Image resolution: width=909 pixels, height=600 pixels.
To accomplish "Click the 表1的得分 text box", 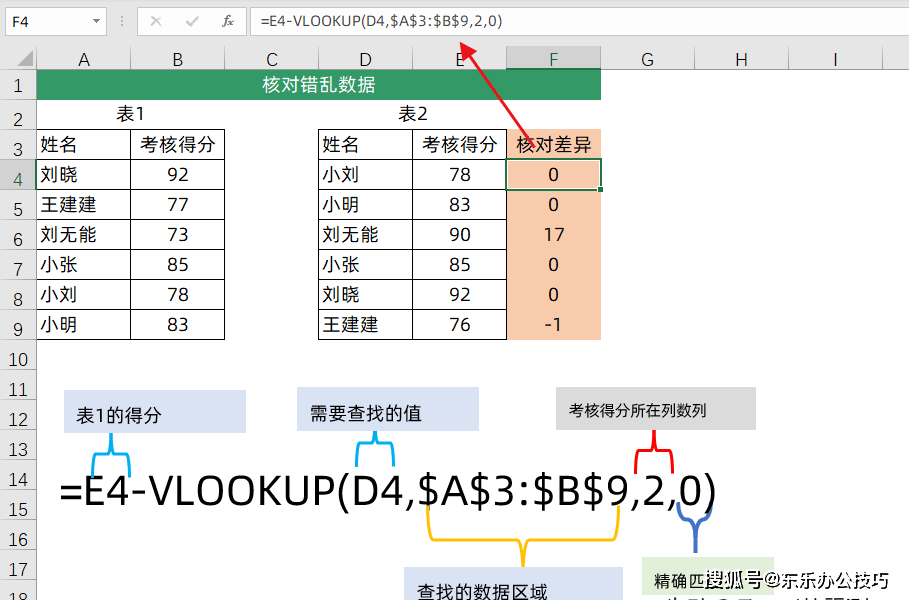I will click(x=155, y=412).
